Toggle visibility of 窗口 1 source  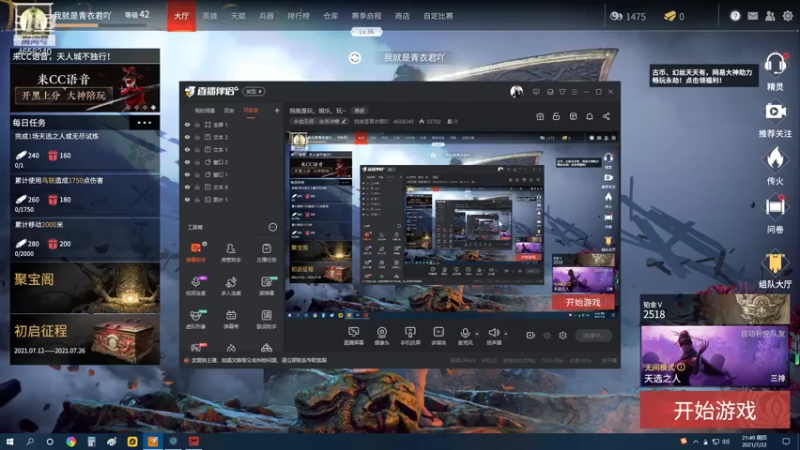[187, 174]
